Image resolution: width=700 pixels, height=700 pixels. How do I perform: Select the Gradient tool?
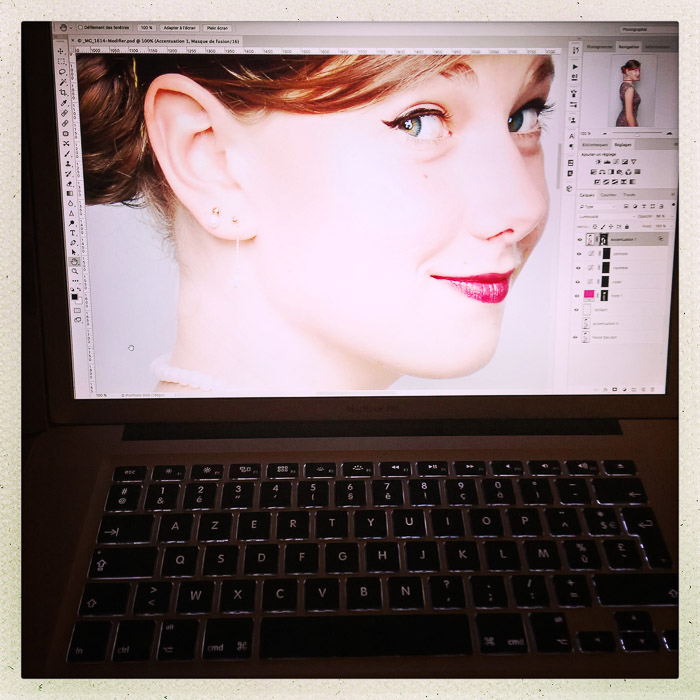[x=70, y=193]
